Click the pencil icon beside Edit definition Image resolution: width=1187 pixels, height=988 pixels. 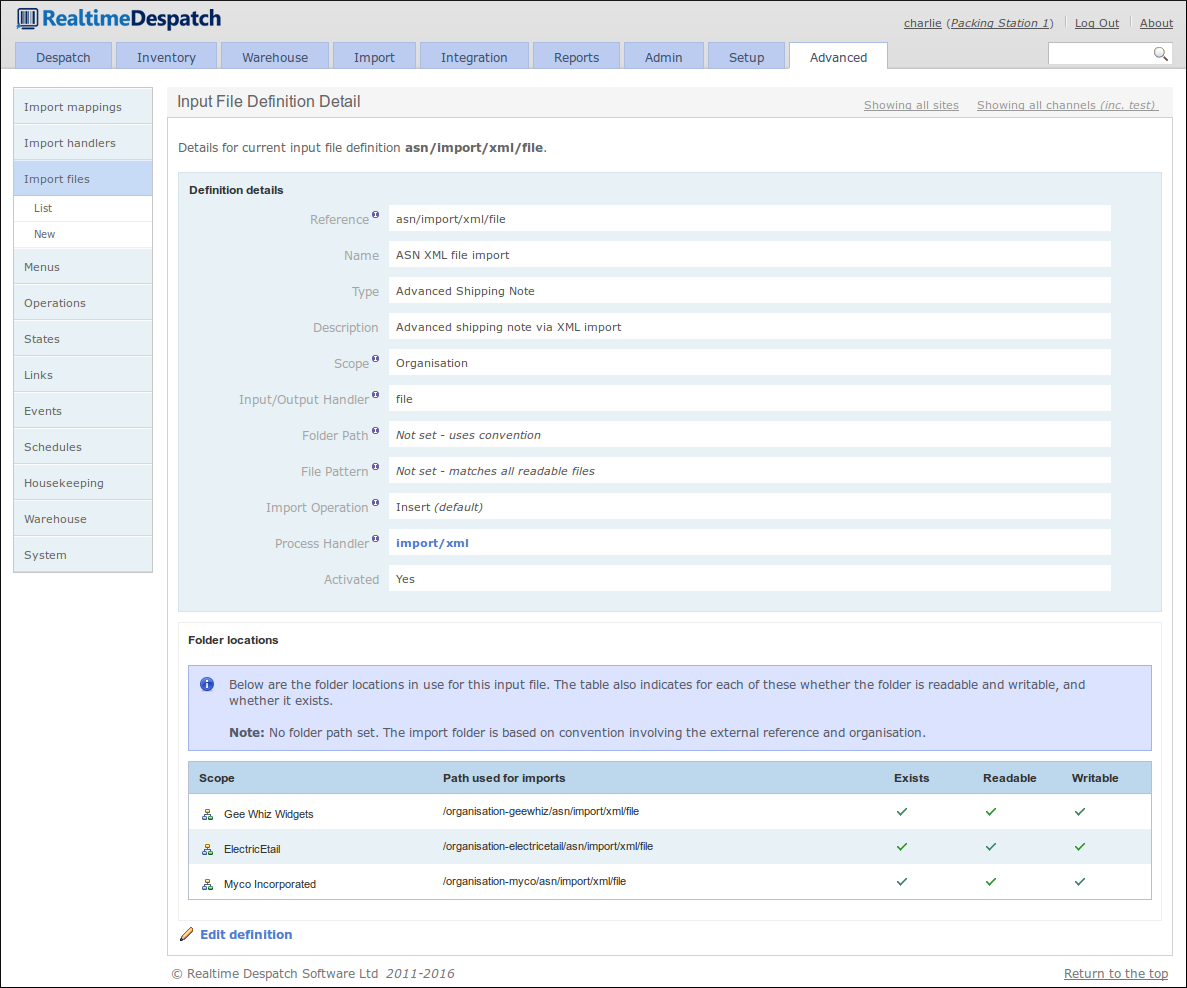click(186, 934)
